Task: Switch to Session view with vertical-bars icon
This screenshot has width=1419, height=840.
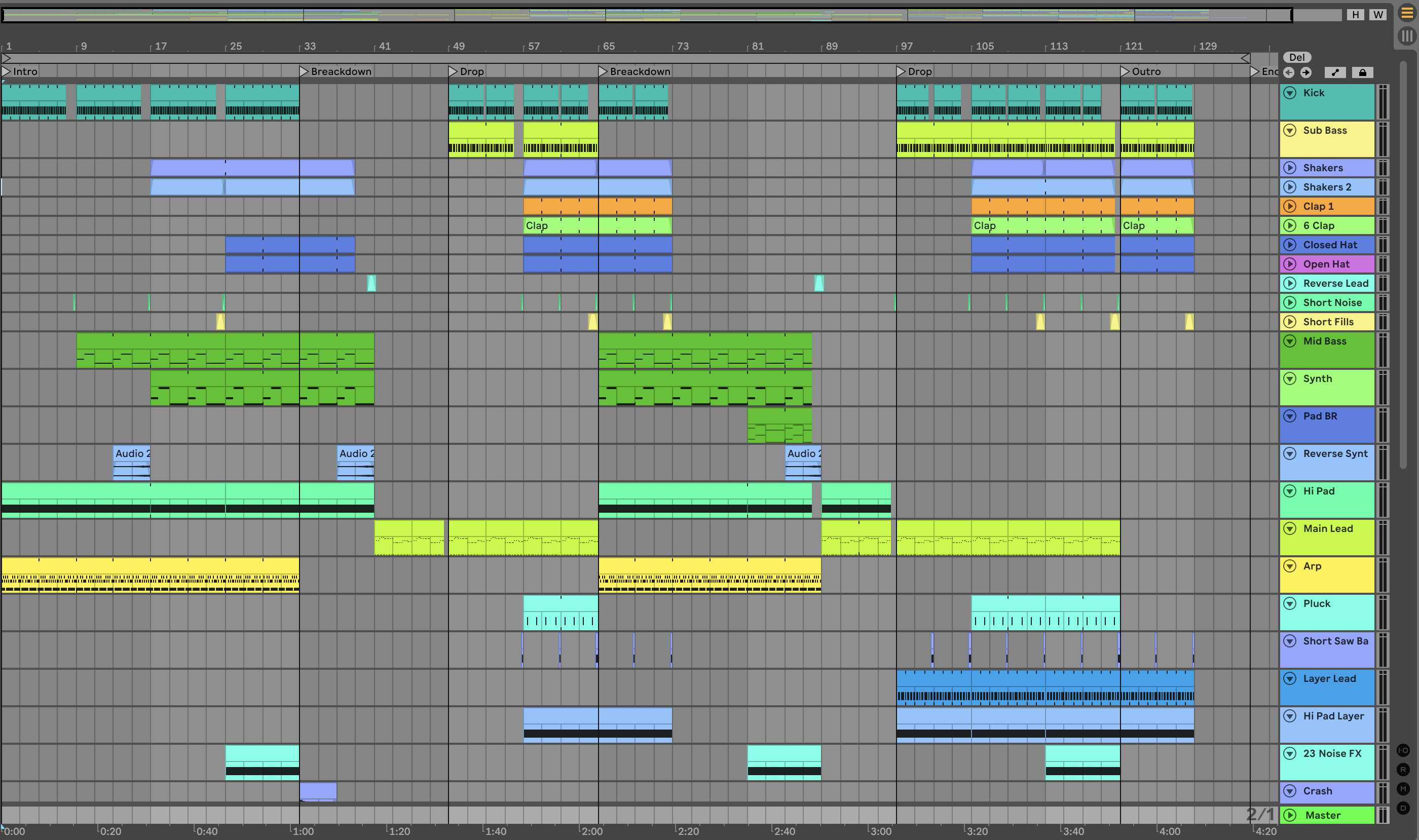Action: point(1406,36)
